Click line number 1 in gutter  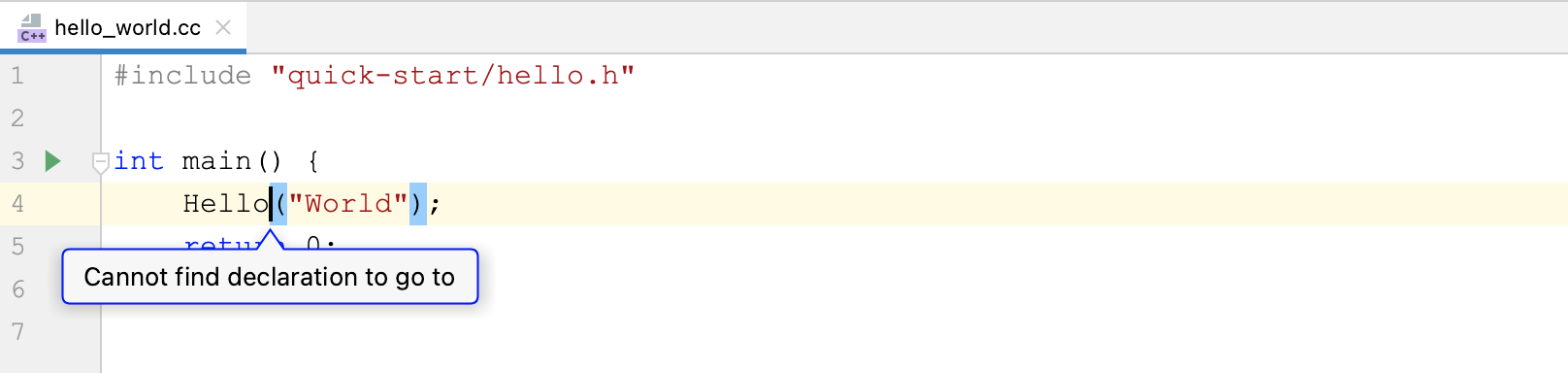click(x=17, y=76)
